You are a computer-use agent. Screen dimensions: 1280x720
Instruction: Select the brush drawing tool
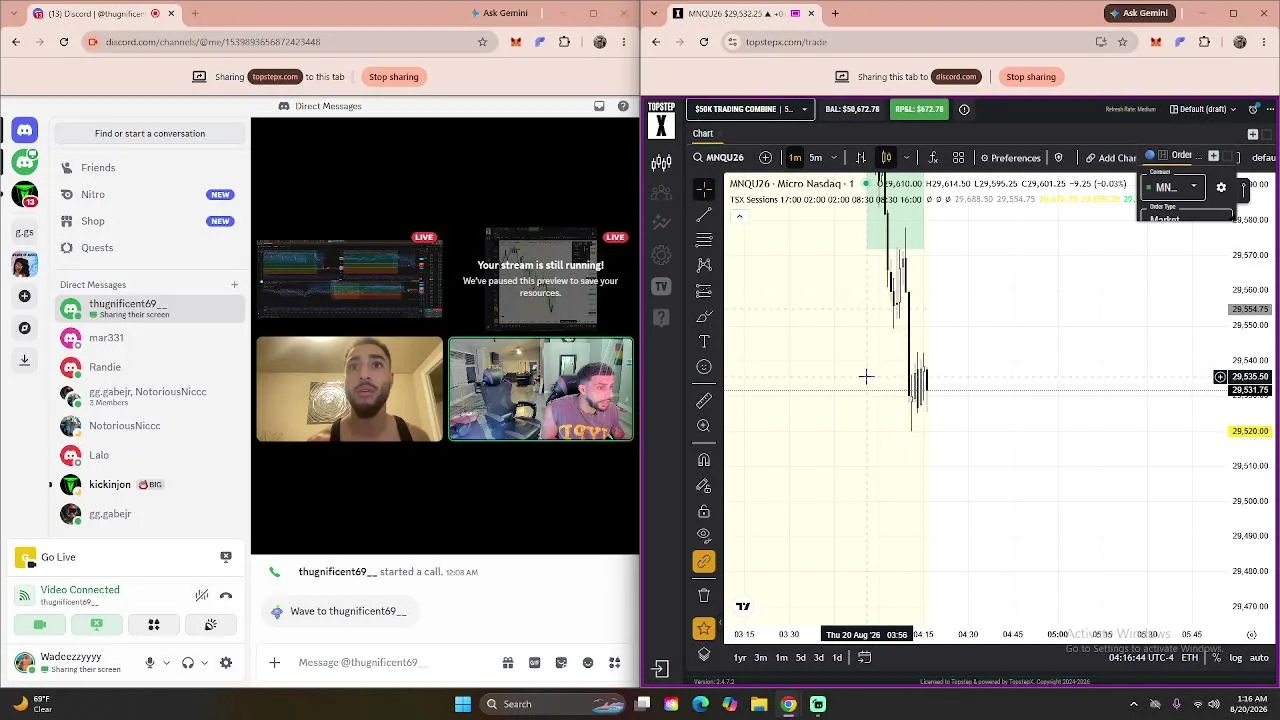(x=704, y=316)
